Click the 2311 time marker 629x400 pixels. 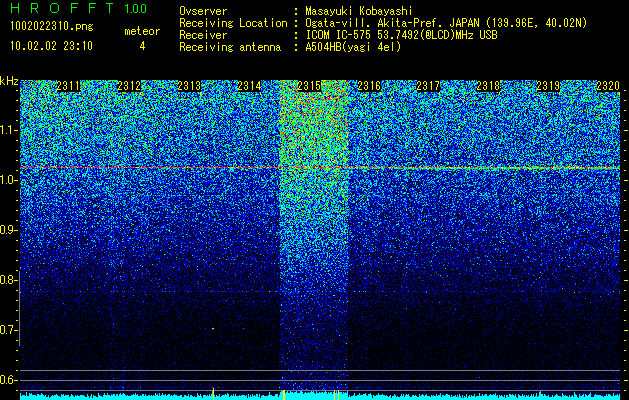pyautogui.click(x=69, y=86)
